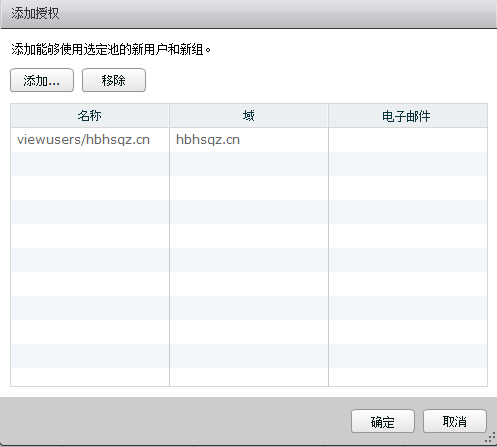Image resolution: width=497 pixels, height=447 pixels.
Task: Confirm with the 确定 button
Action: (383, 422)
